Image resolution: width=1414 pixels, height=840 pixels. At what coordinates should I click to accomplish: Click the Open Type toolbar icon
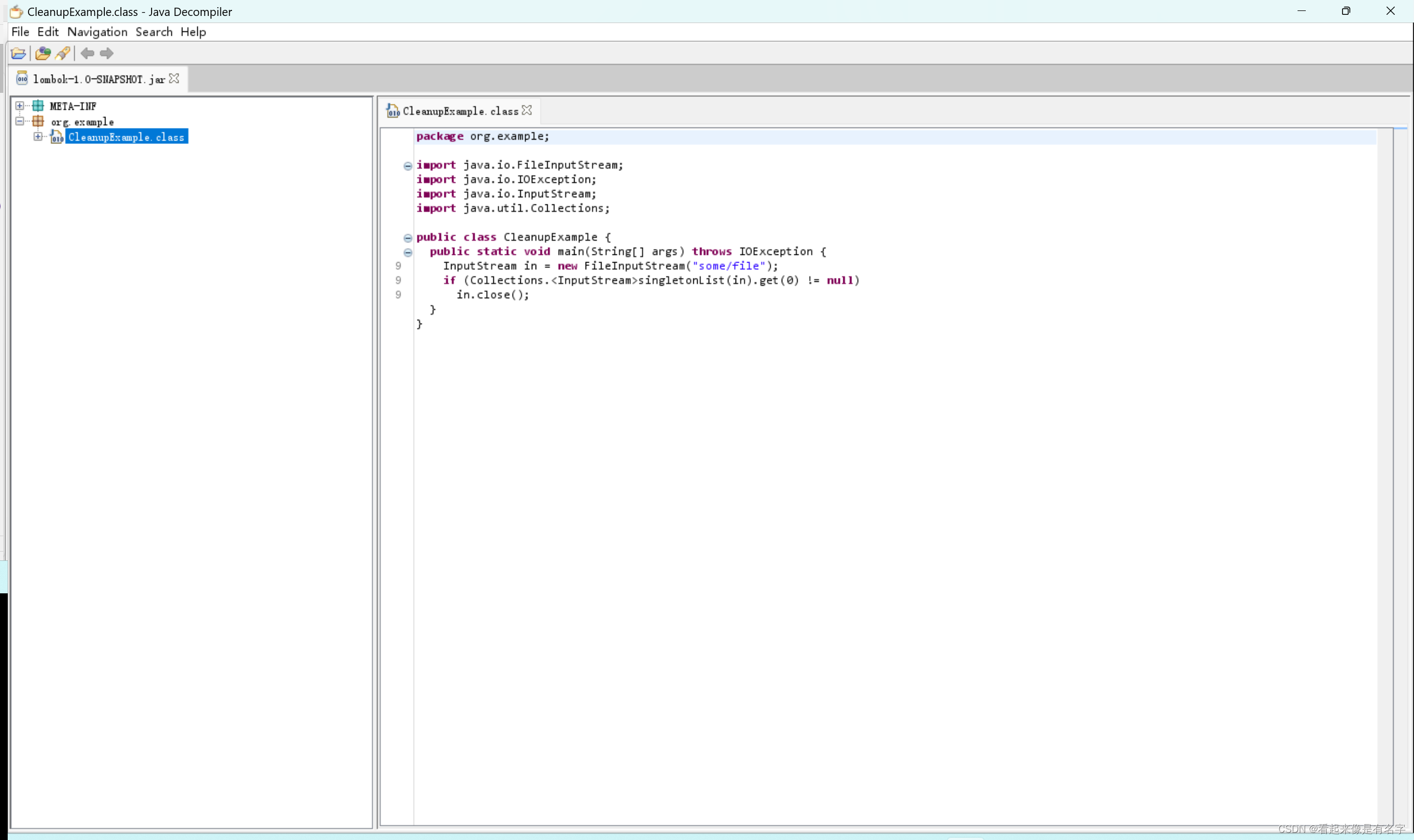pyautogui.click(x=43, y=53)
